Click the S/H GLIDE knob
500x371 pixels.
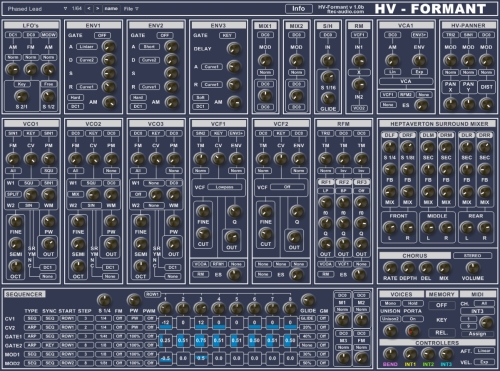[x=328, y=98]
